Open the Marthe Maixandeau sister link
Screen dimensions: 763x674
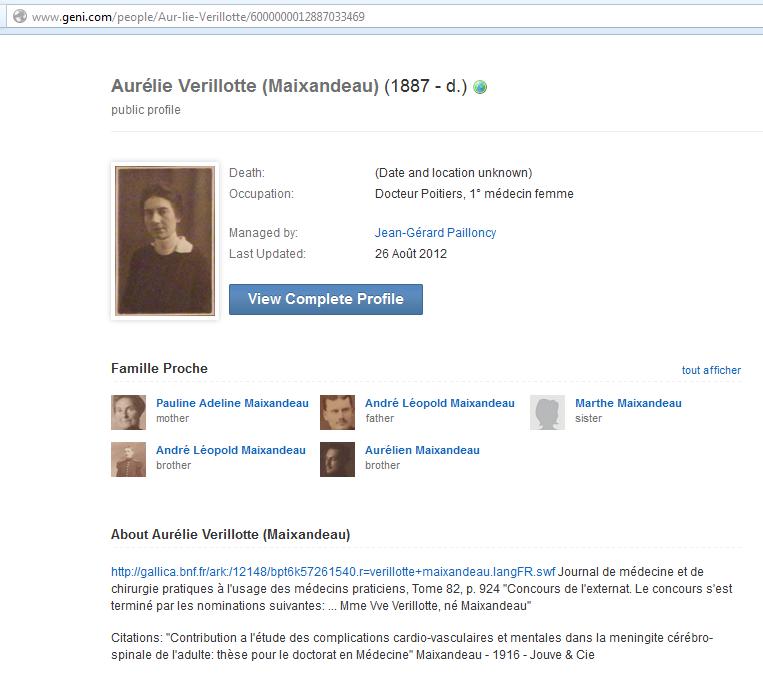(628, 403)
